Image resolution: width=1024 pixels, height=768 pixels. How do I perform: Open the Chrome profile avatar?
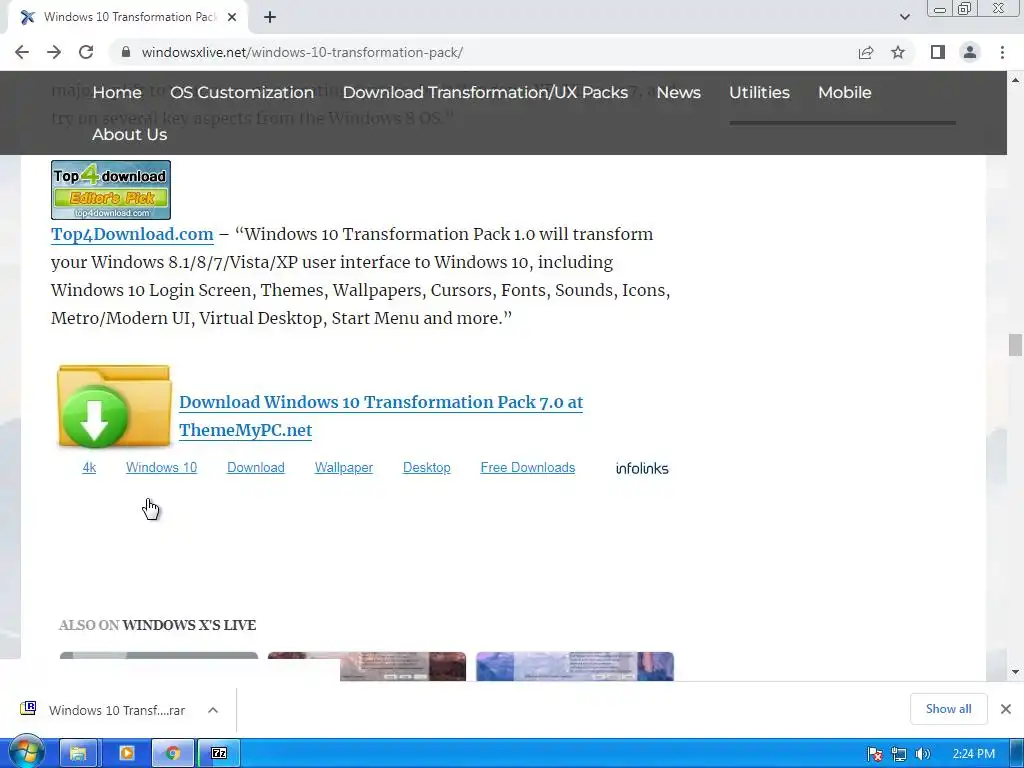pyautogui.click(x=970, y=52)
